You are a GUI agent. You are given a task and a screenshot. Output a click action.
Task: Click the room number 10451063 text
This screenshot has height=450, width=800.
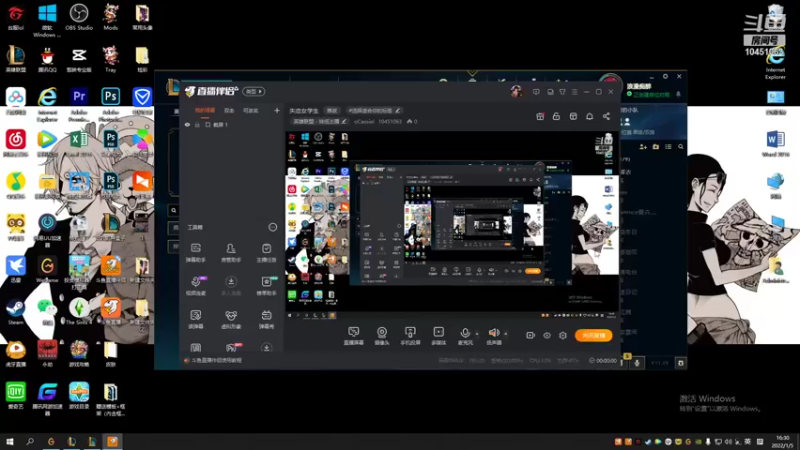390,121
